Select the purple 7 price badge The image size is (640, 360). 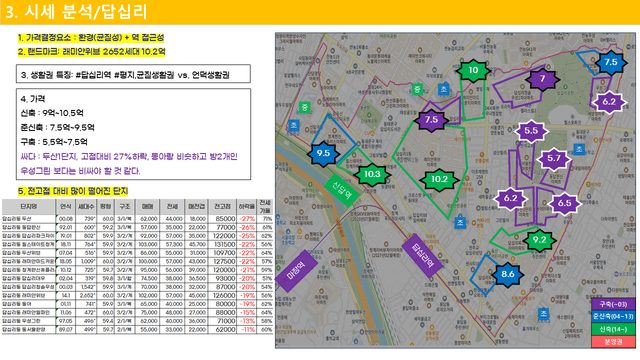(x=542, y=79)
